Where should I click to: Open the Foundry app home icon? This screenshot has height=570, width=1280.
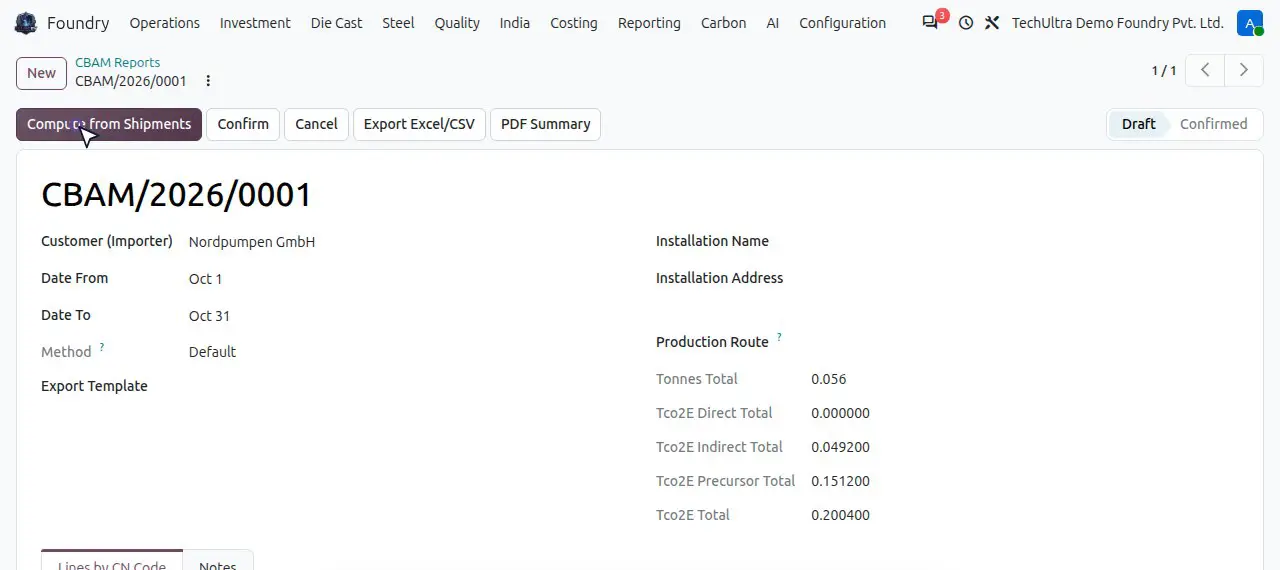click(26, 23)
